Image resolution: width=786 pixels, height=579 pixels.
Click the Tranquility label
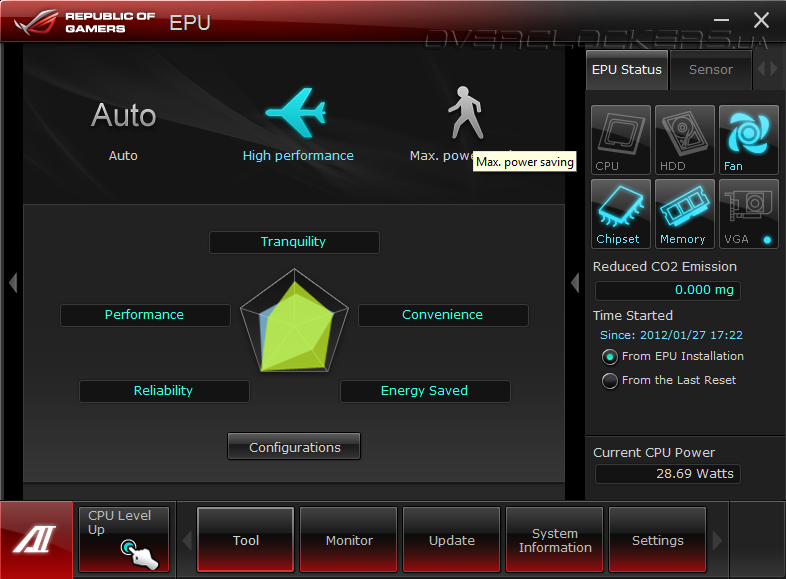[294, 242]
